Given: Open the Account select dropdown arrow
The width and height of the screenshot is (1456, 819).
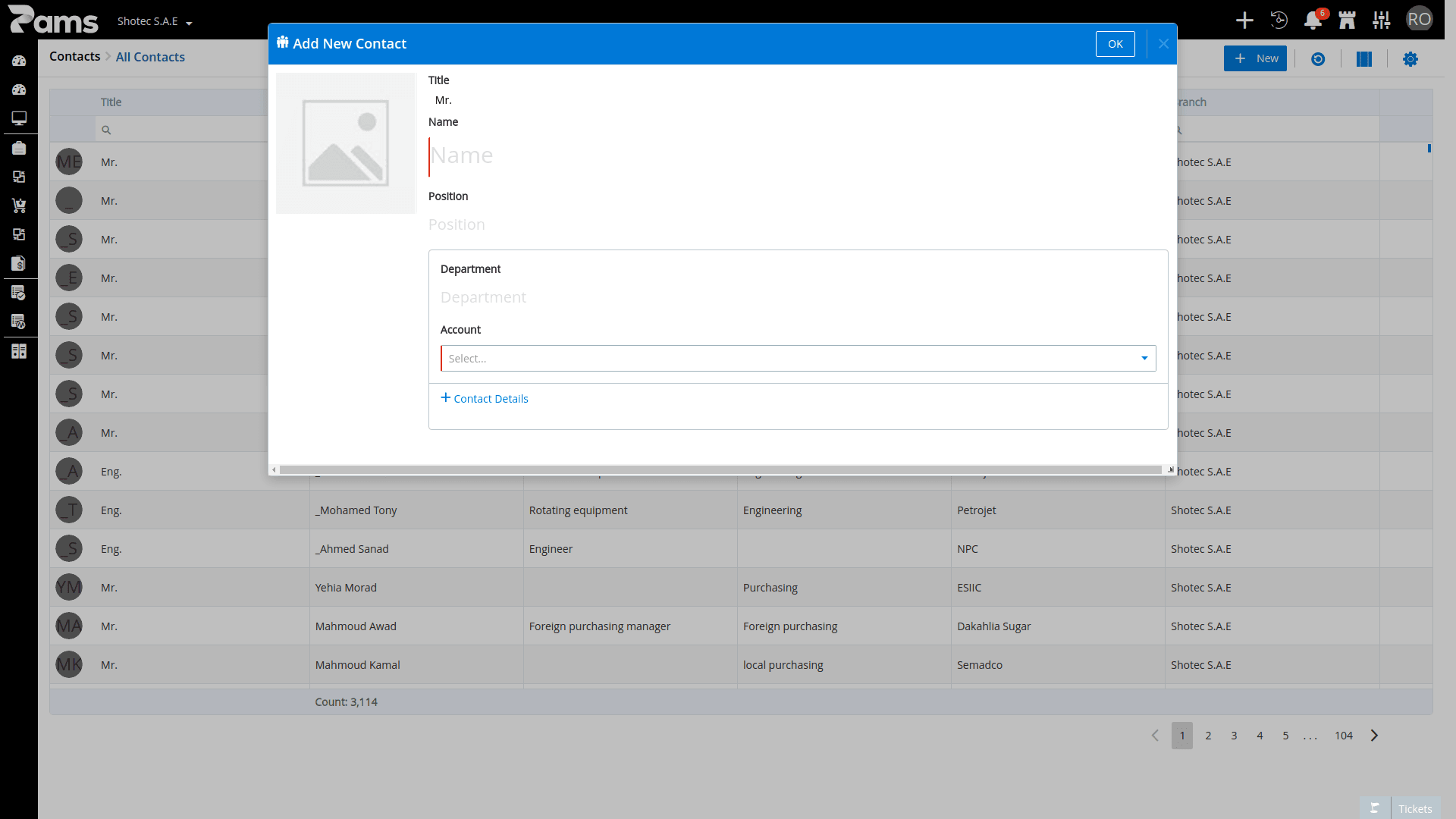Looking at the screenshot, I should [1144, 358].
